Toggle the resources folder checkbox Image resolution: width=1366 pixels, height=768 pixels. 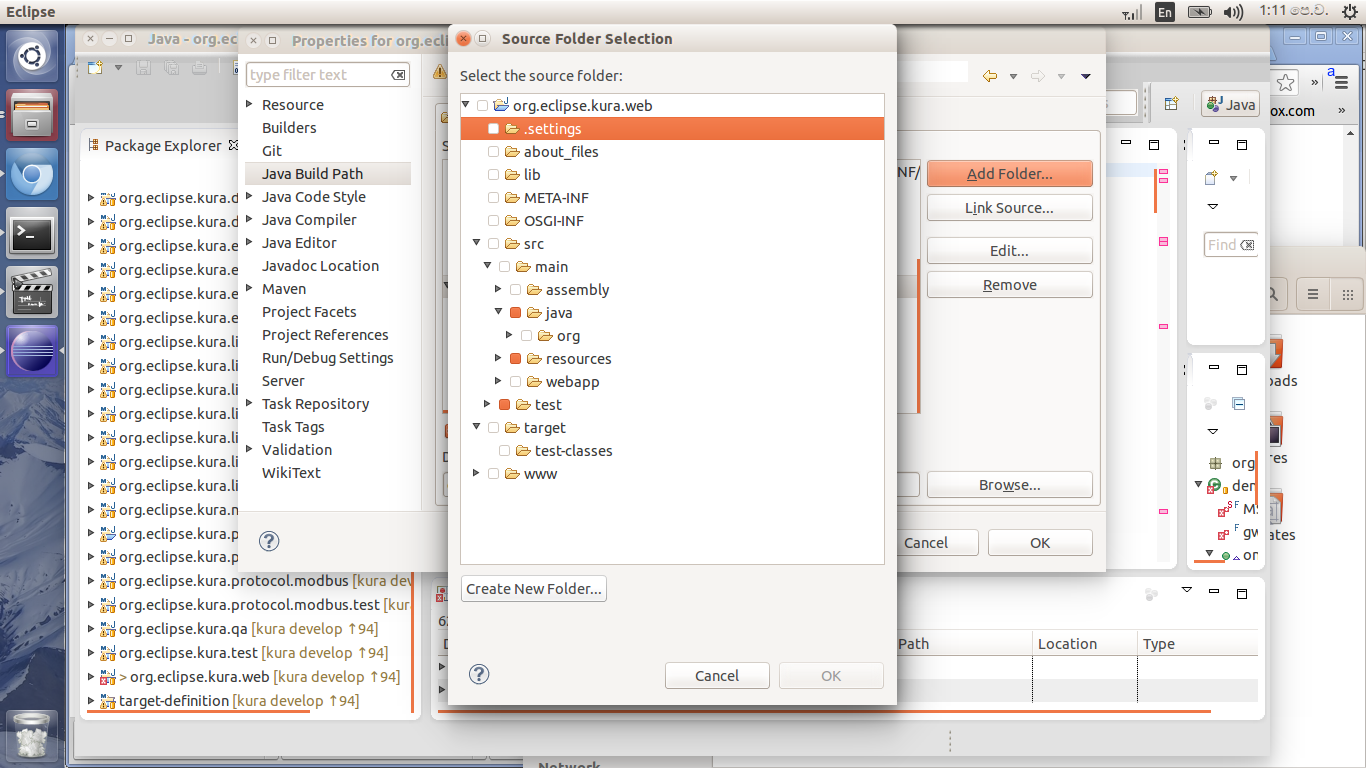515,359
